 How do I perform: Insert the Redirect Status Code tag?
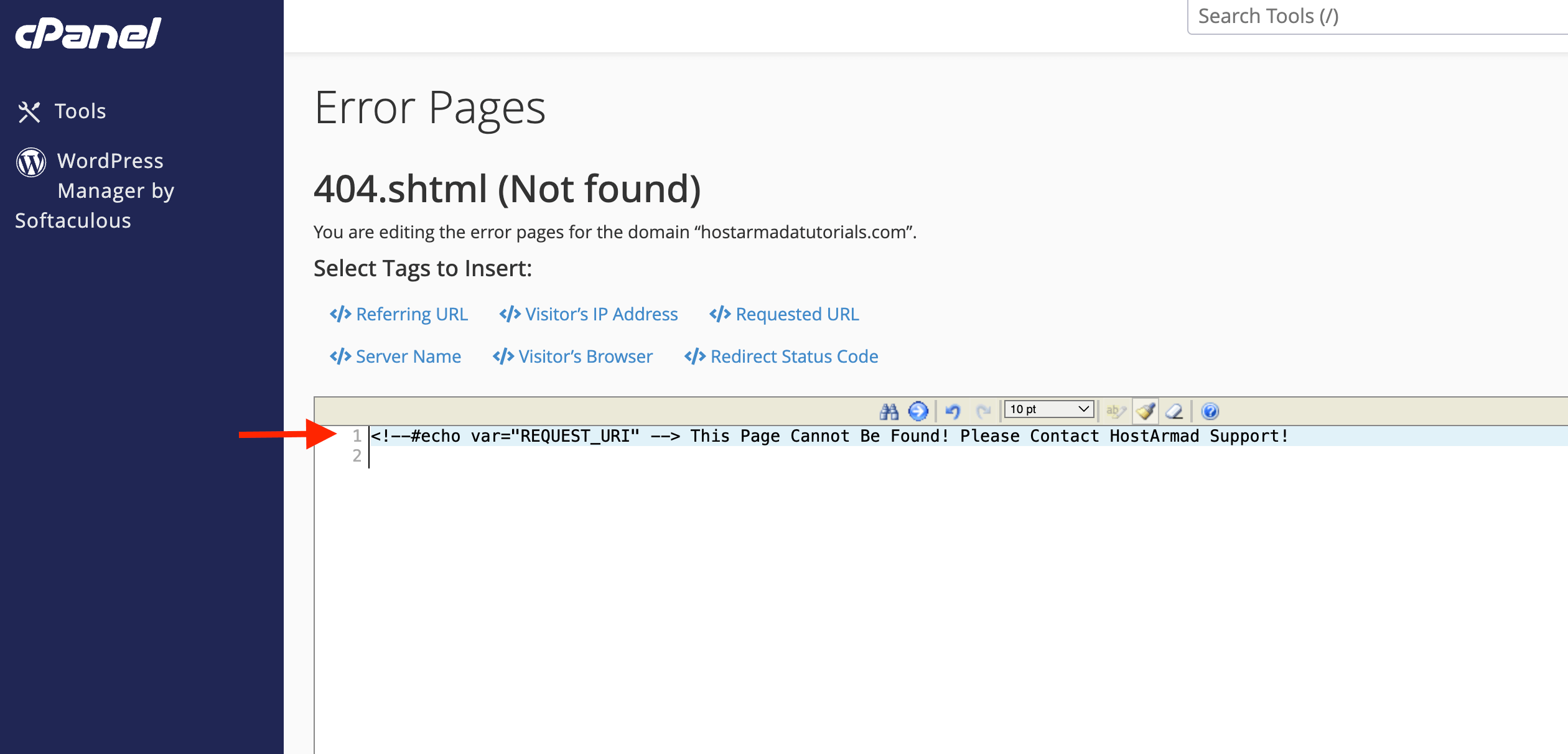coord(781,356)
